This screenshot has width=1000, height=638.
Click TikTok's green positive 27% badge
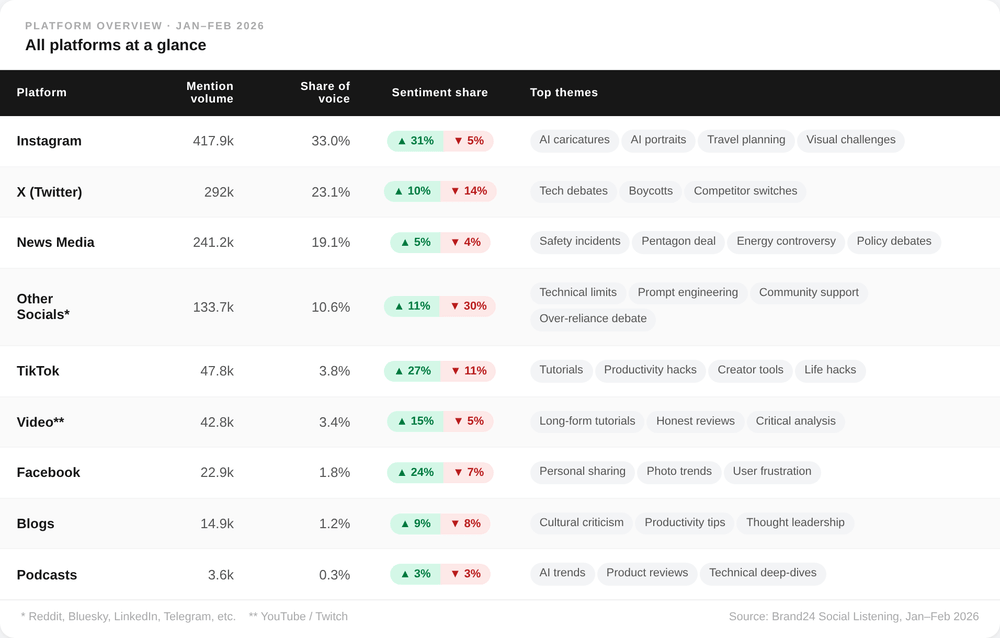pyautogui.click(x=412, y=371)
